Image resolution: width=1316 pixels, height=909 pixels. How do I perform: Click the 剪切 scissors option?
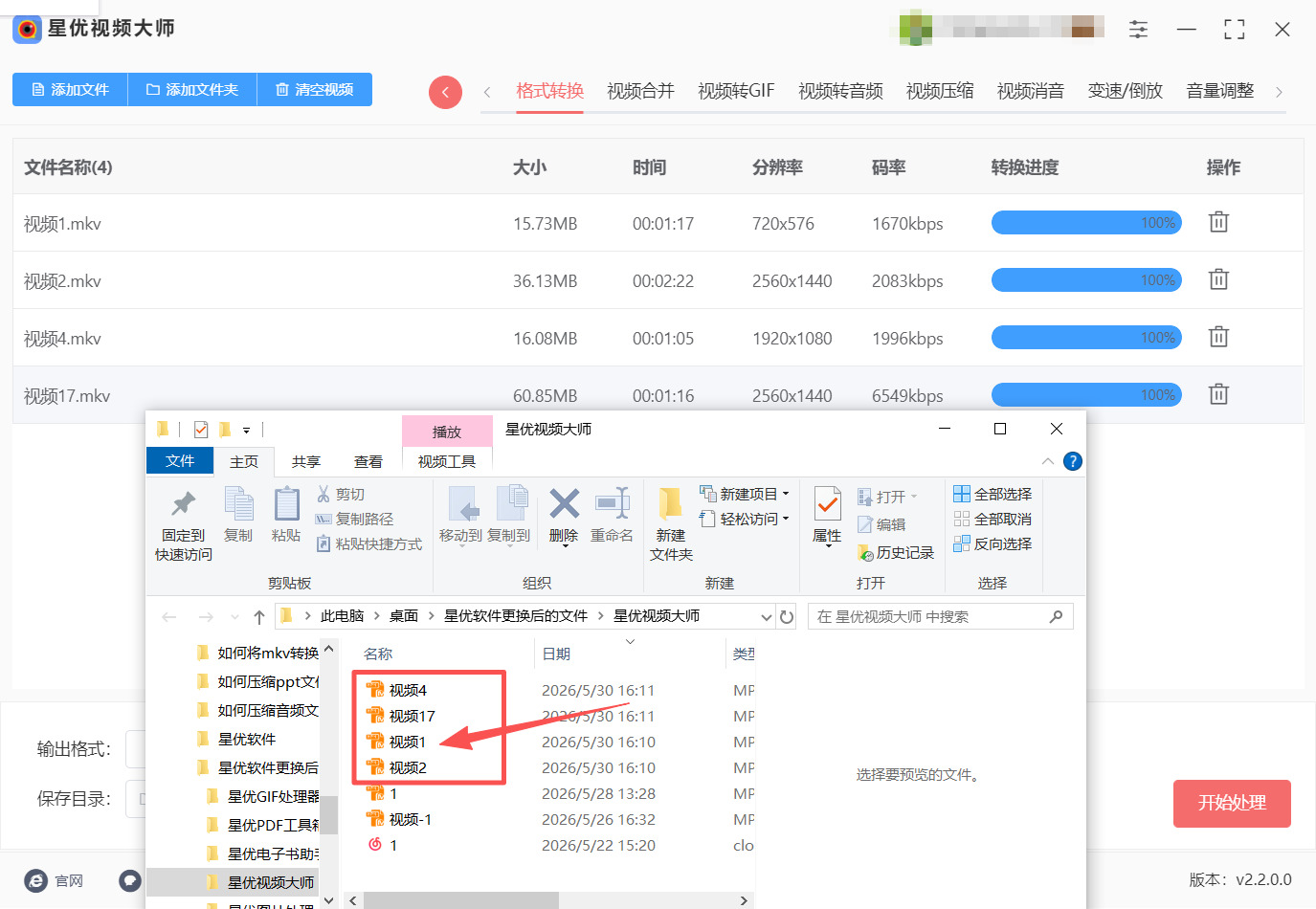click(341, 494)
